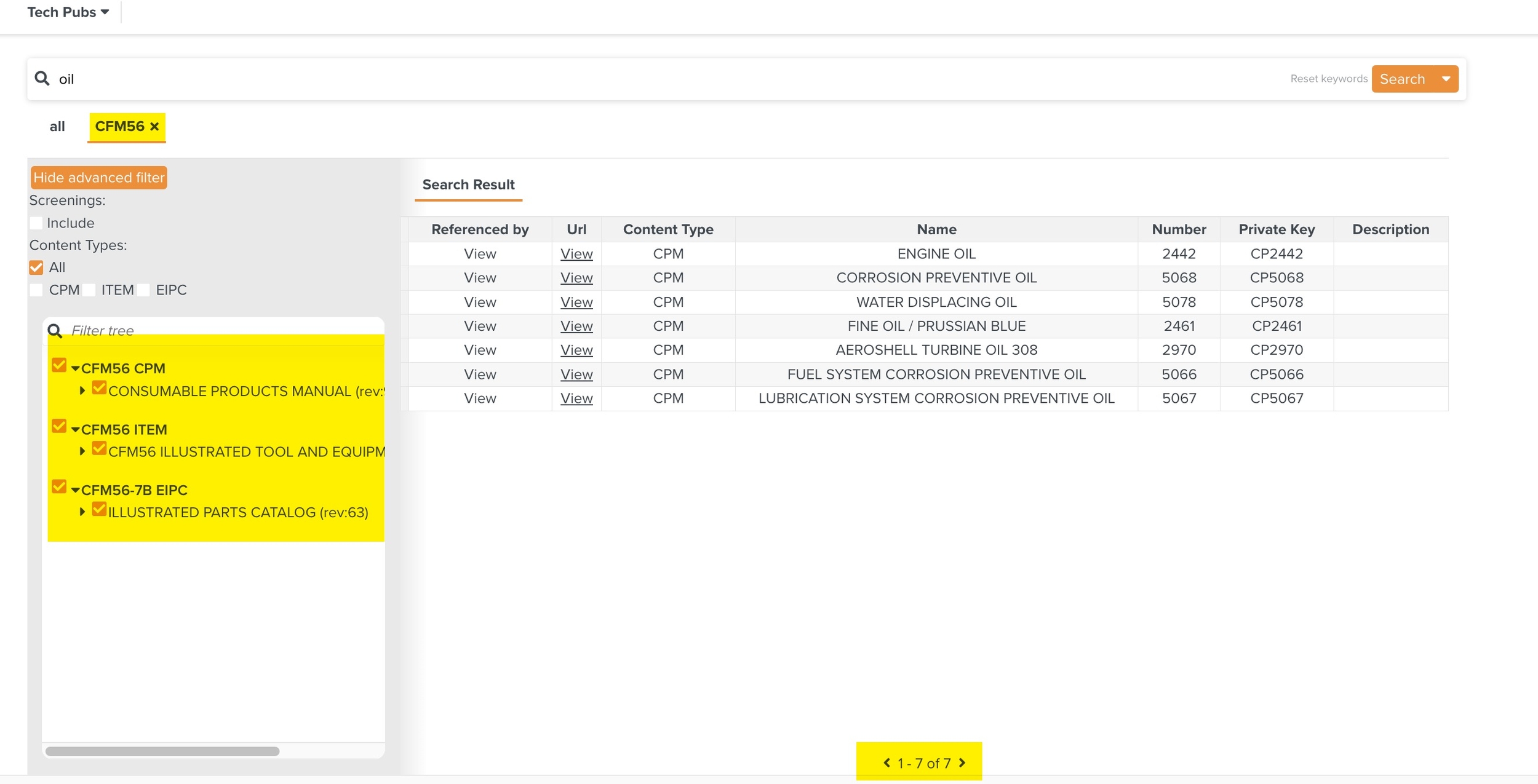The image size is (1538, 784).
Task: Click the Private Key column header
Action: pyautogui.click(x=1277, y=229)
